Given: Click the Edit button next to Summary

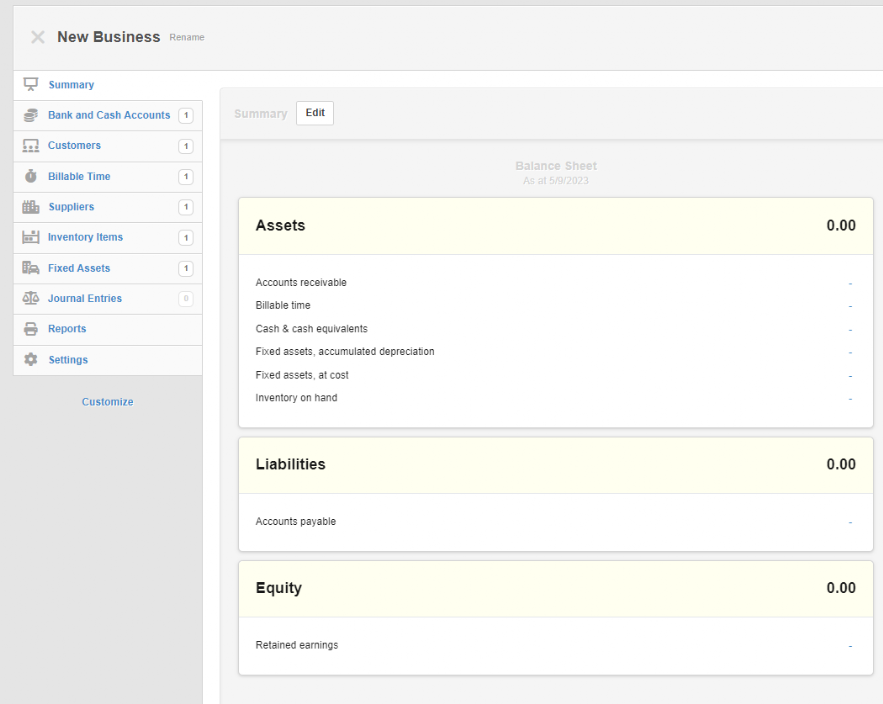Looking at the screenshot, I should click(x=315, y=113).
